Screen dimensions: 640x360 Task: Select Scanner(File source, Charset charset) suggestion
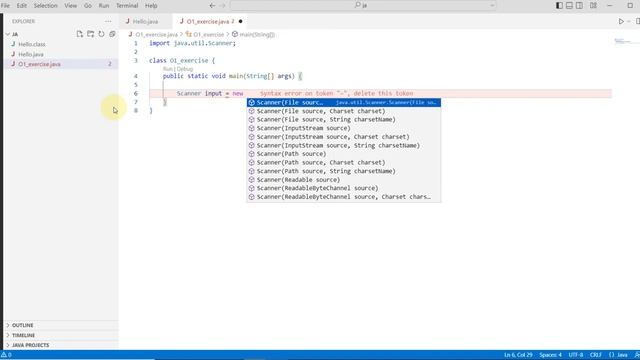[x=344, y=111]
